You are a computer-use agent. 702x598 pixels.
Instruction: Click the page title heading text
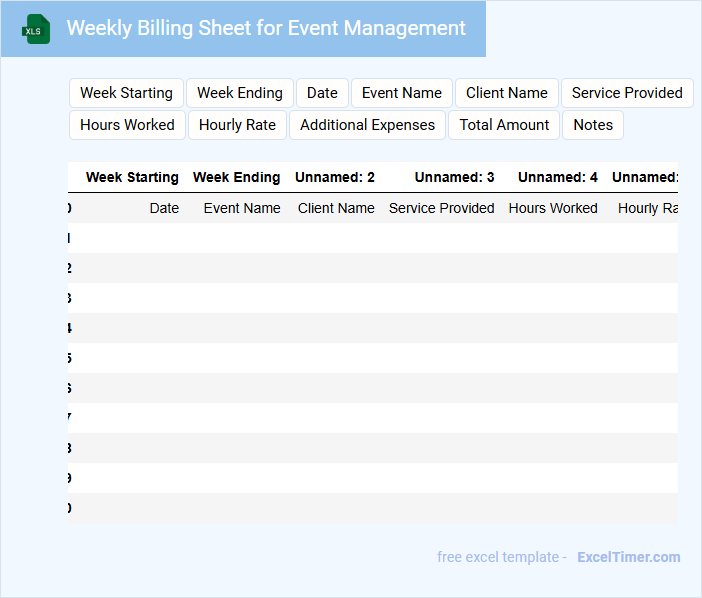[266, 28]
